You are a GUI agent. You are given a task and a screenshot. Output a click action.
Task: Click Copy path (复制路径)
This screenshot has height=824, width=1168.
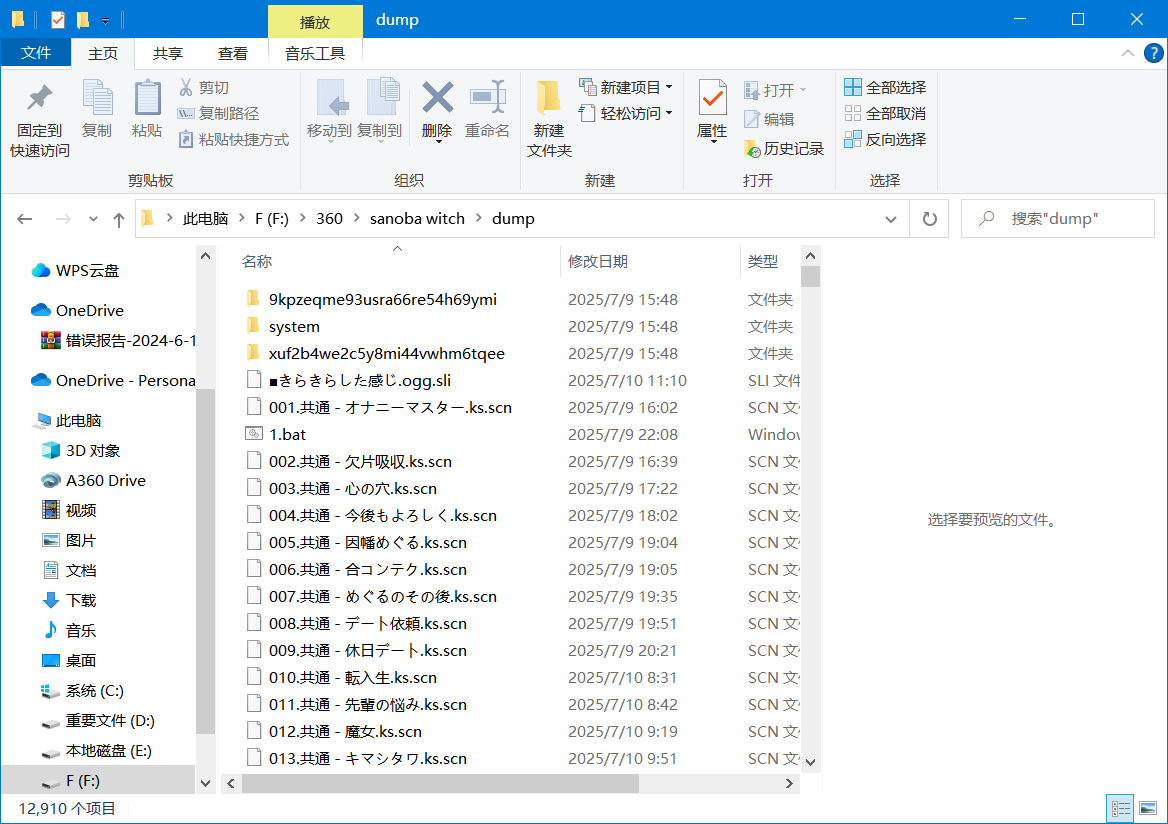218,114
